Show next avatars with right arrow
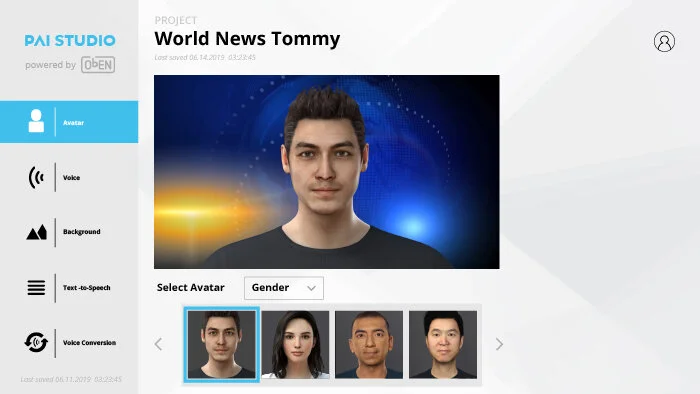 tap(499, 344)
